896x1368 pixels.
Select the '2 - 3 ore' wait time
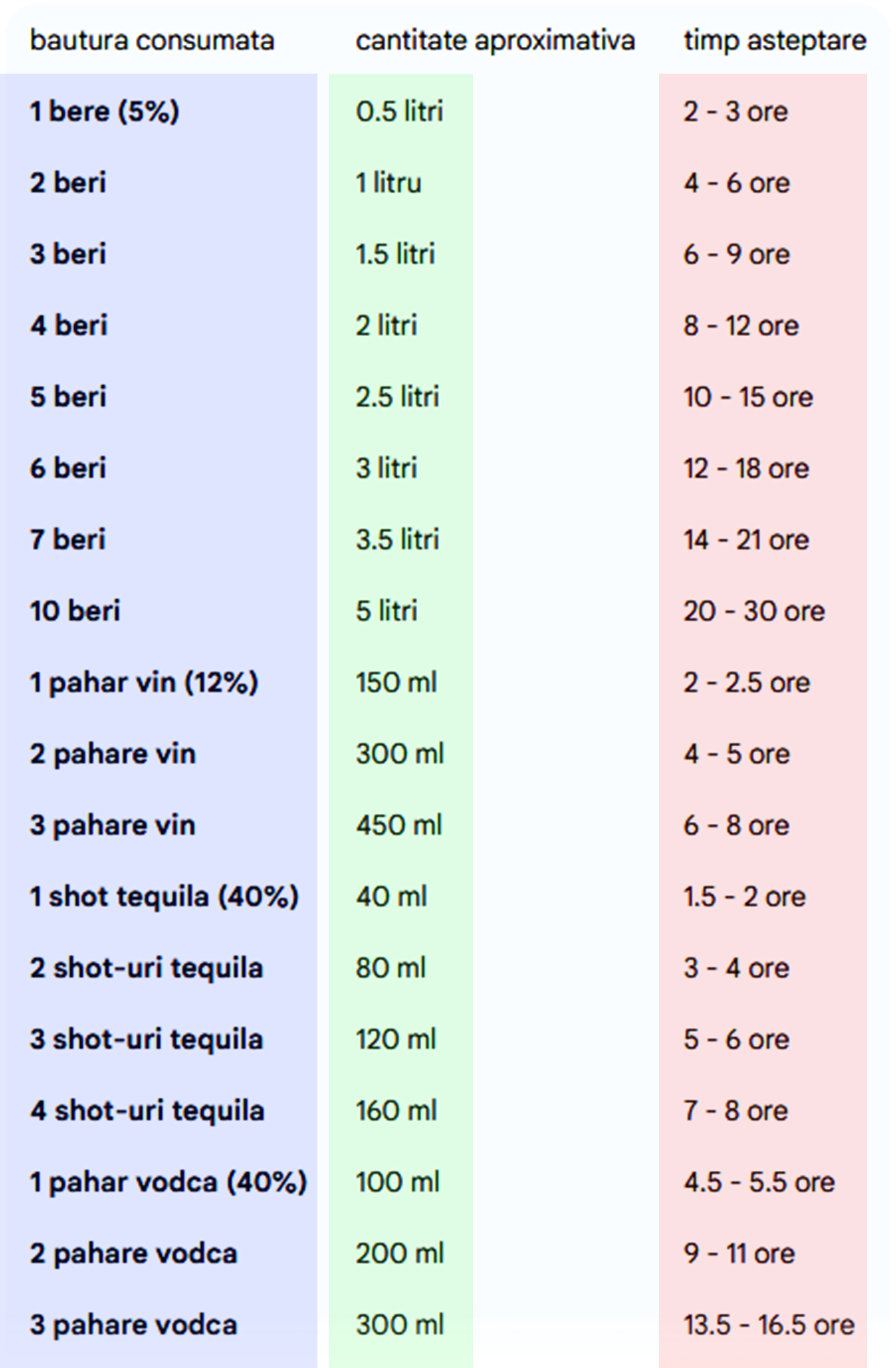point(735,111)
